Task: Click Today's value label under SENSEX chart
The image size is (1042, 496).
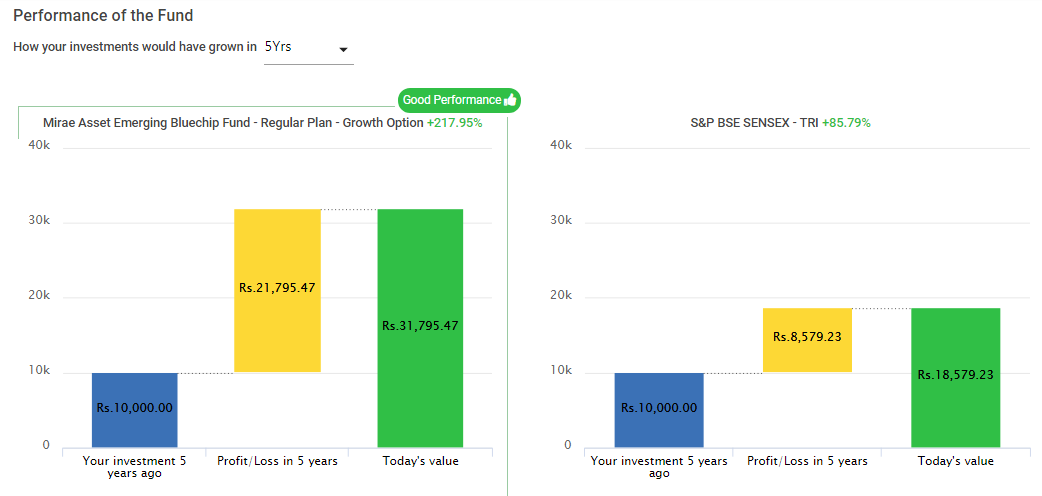Action: tap(955, 461)
